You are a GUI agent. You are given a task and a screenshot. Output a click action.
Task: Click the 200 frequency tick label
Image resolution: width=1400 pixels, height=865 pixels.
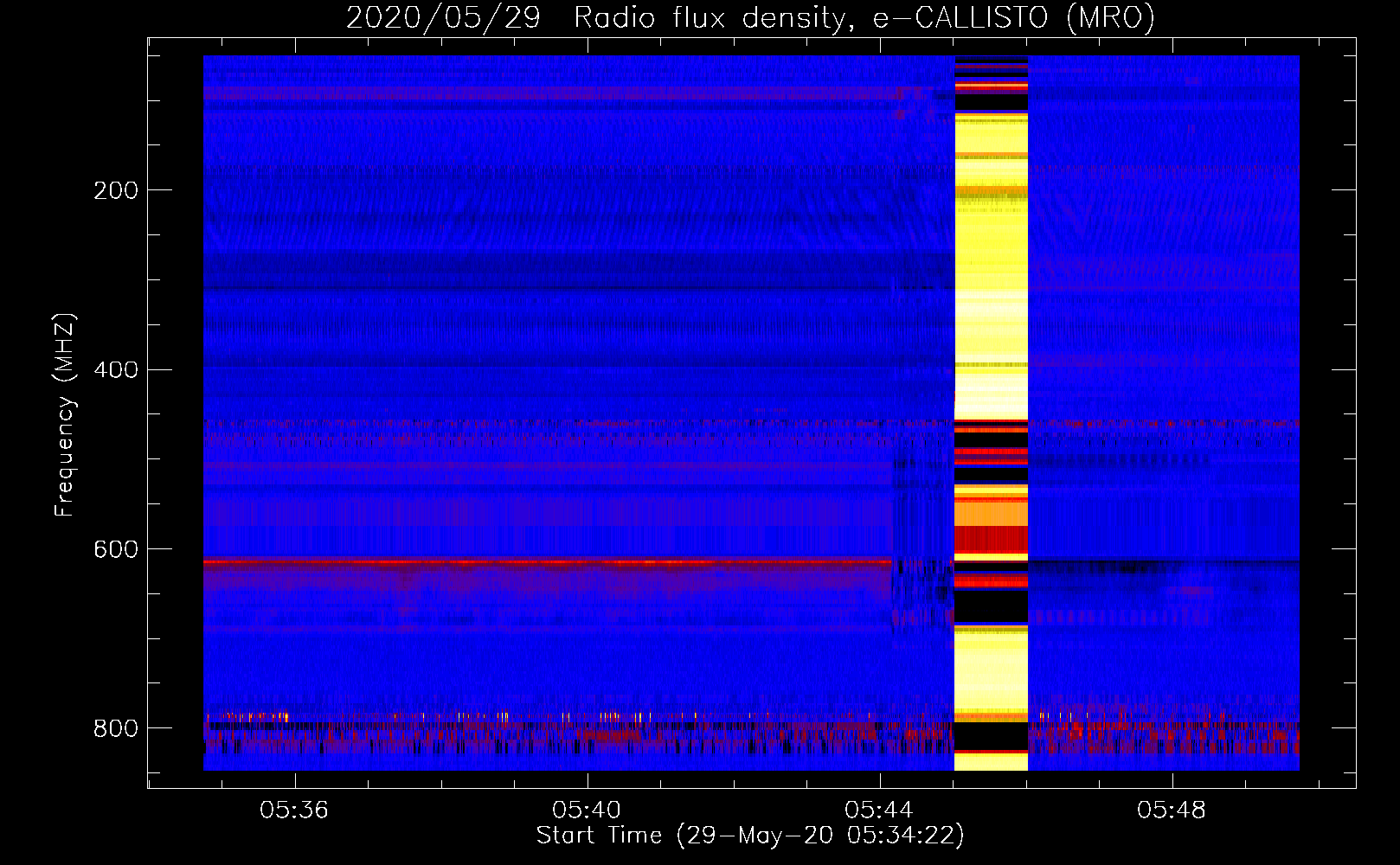[116, 190]
